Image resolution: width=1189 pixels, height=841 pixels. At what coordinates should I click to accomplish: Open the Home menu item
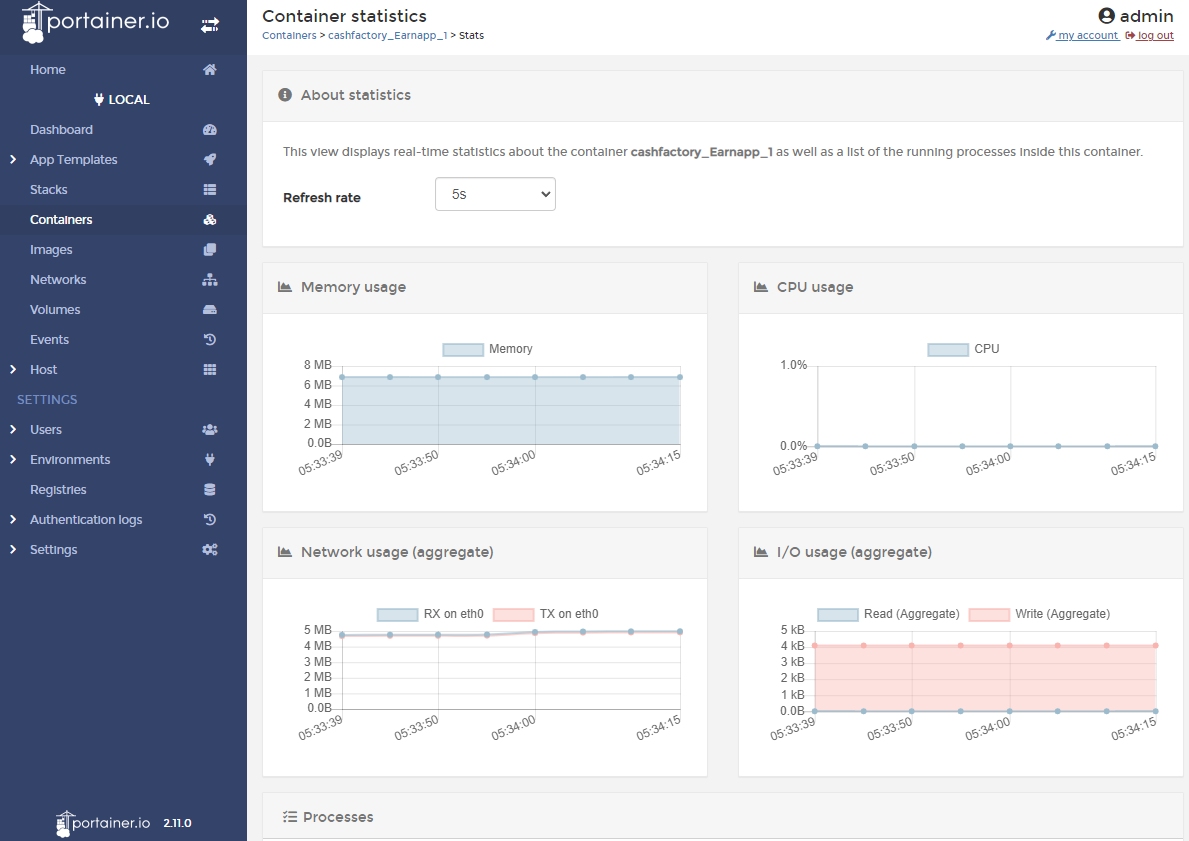[48, 70]
